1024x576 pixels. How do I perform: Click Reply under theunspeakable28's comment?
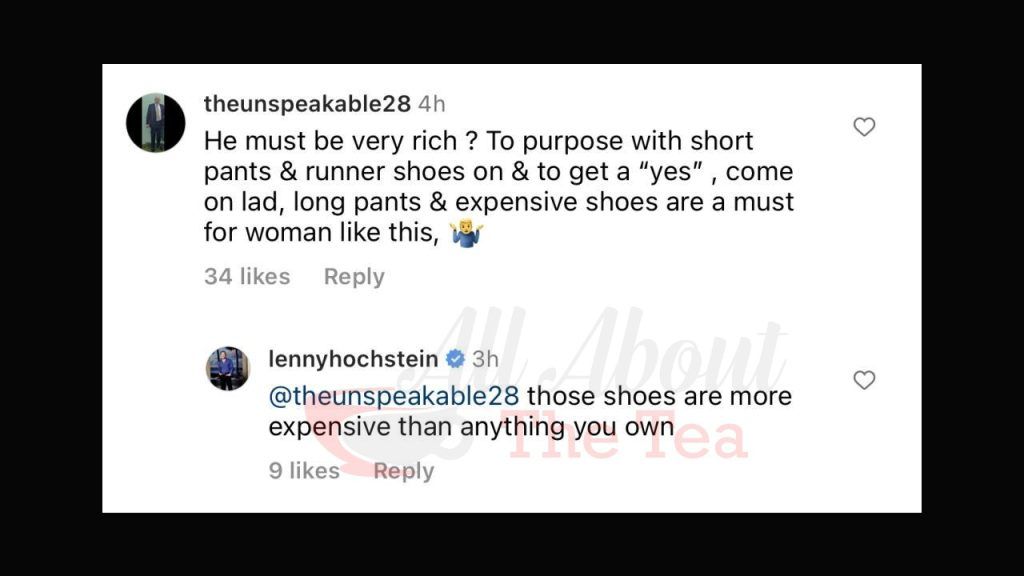pos(354,276)
